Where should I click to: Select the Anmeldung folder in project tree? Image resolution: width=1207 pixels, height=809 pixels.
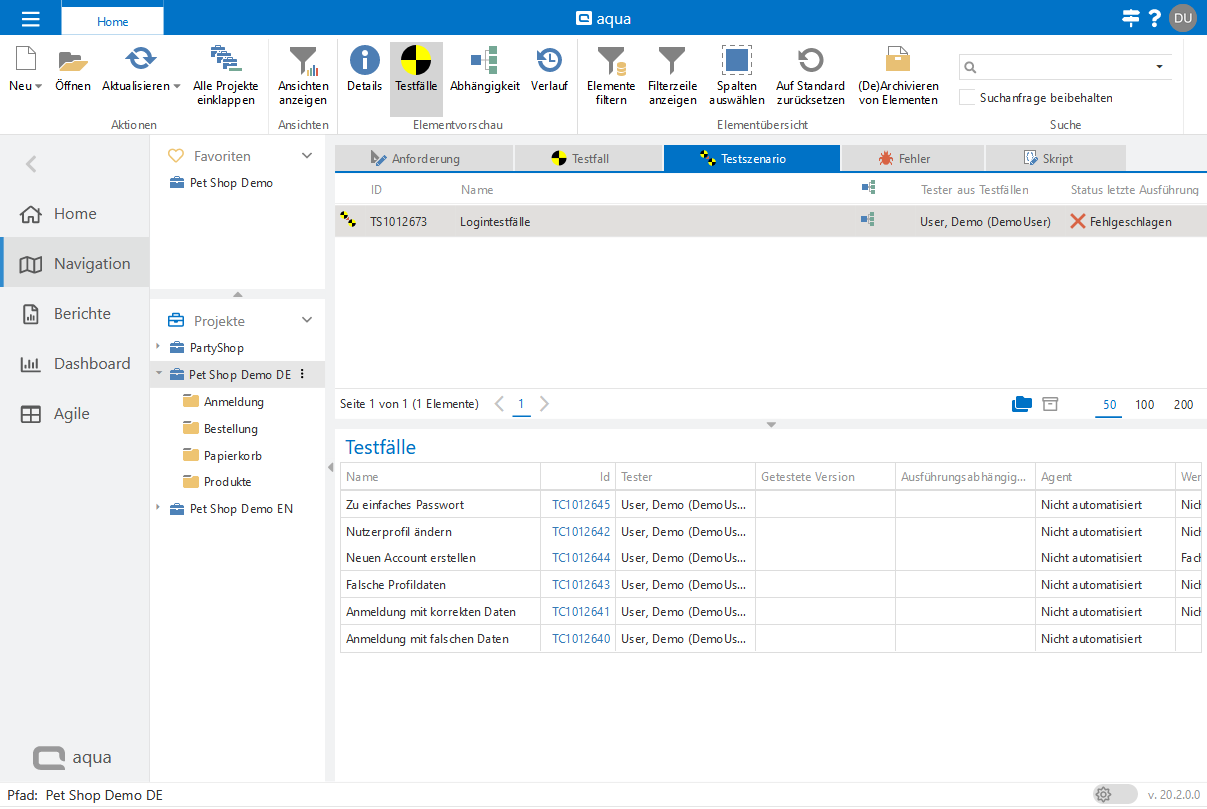(x=233, y=402)
